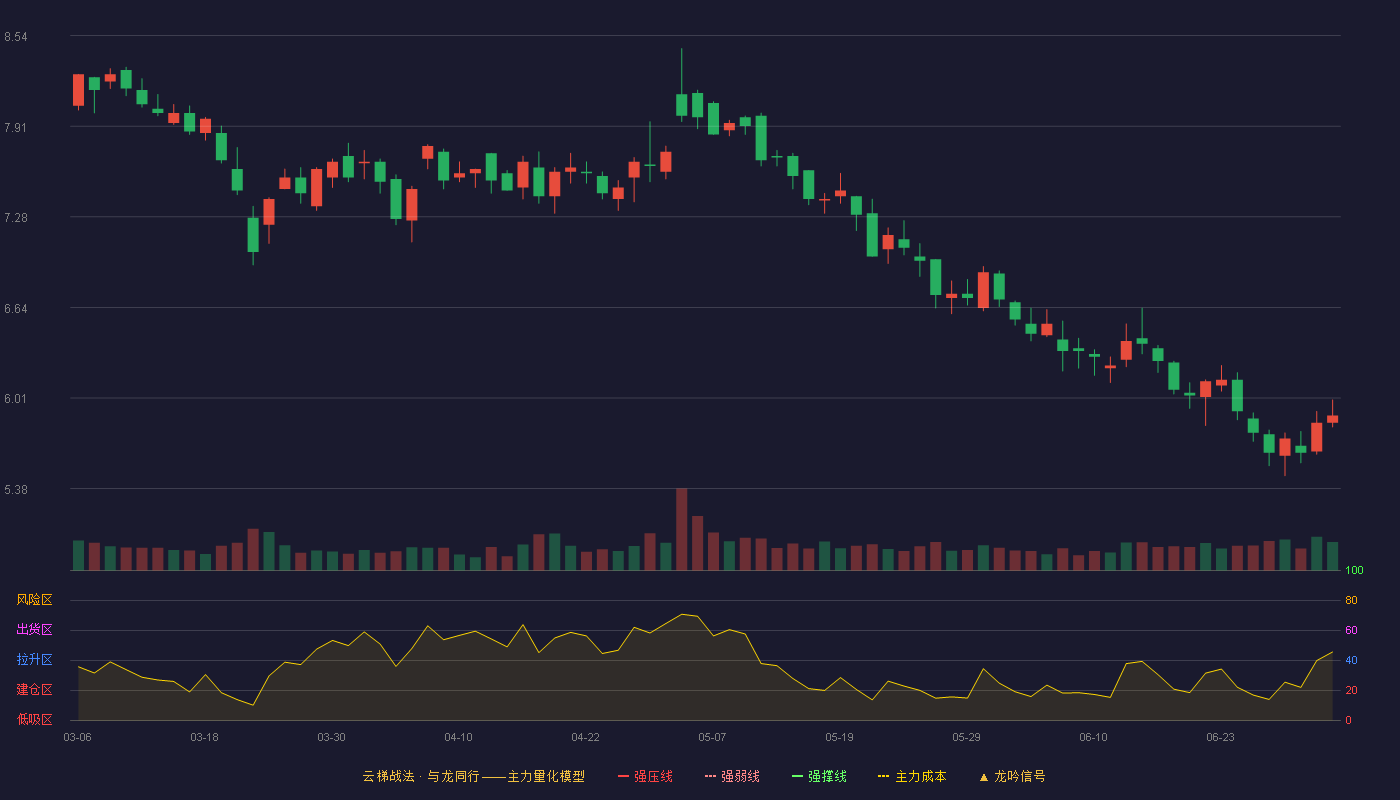Click the 06-23 date label
The image size is (1400, 800).
[1220, 737]
